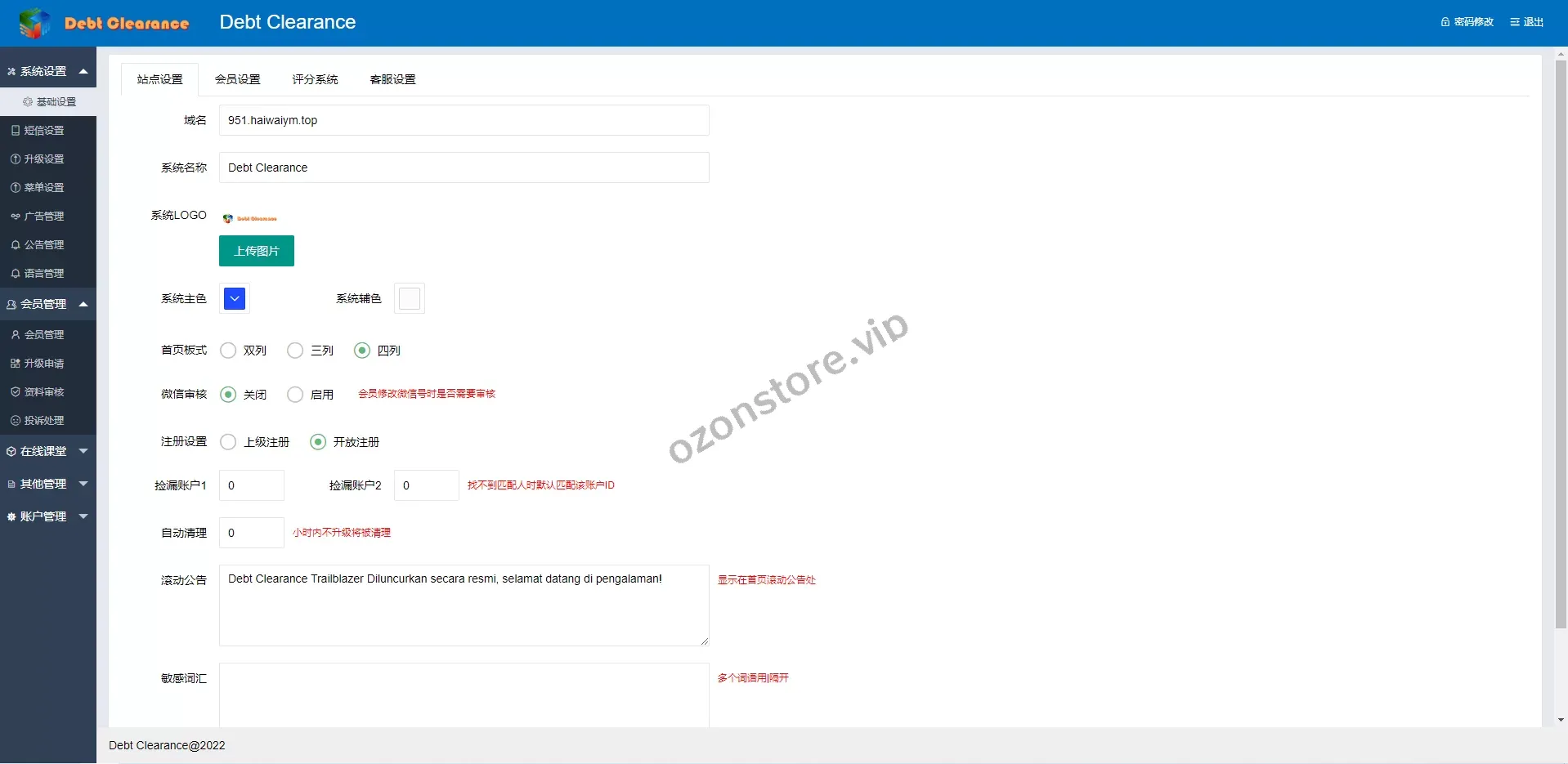Click the lock icon for 密码修改
The width and height of the screenshot is (1568, 764).
(x=1445, y=22)
